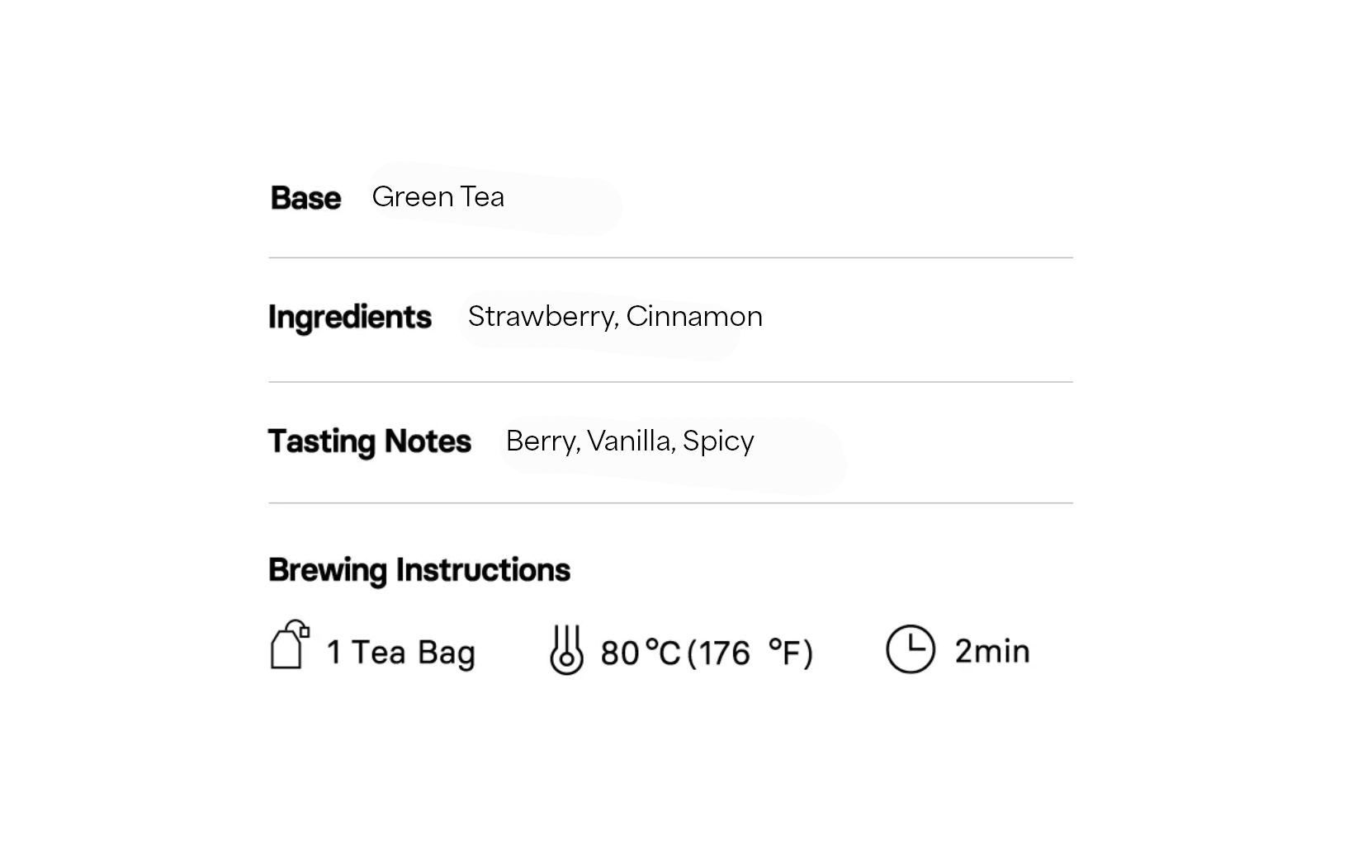Click the divider line beneath the Ingredients row
Image resolution: width=1372 pixels, height=868 pixels.
(x=670, y=382)
